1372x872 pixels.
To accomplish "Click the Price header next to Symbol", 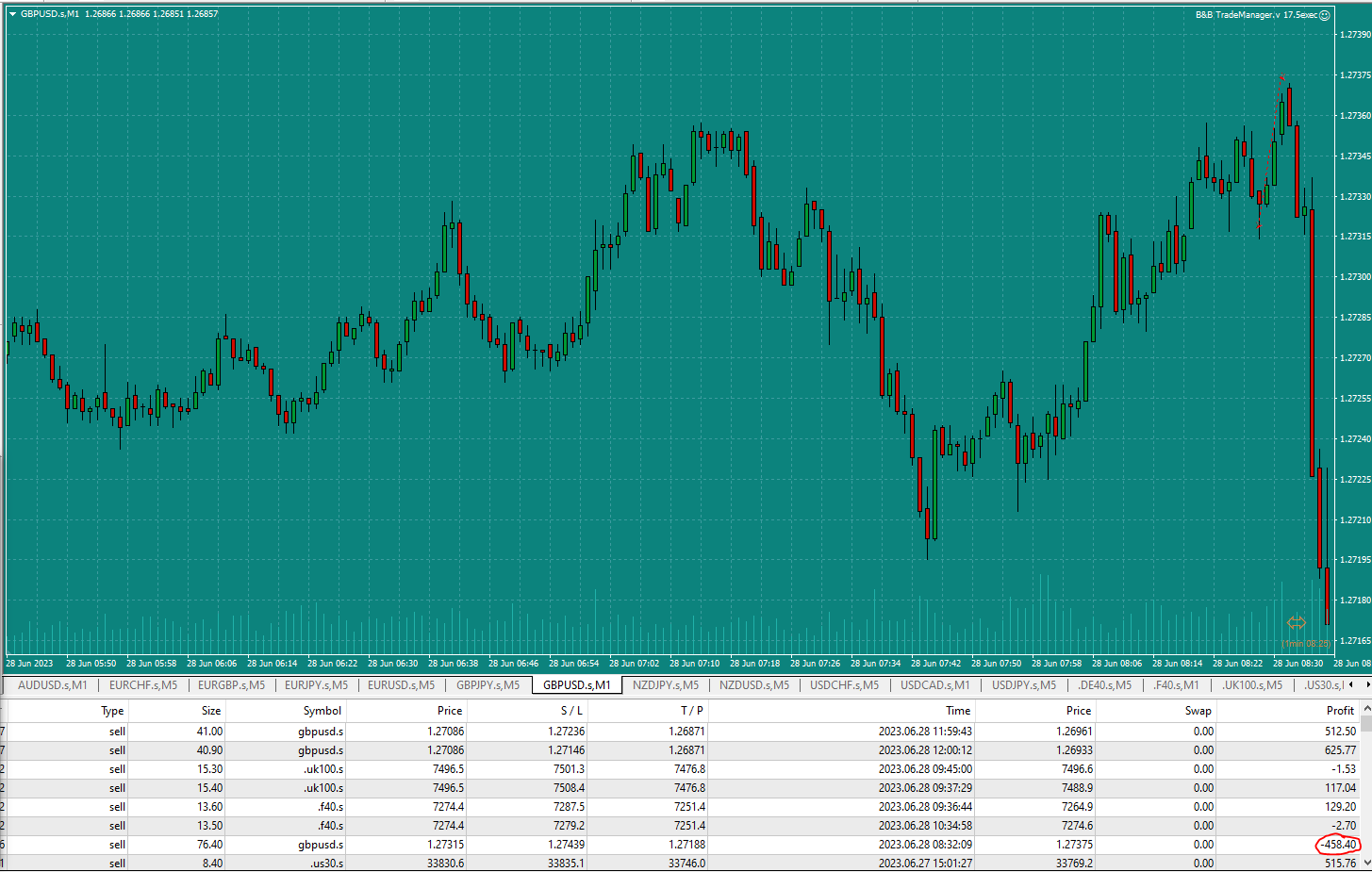I will pos(450,711).
